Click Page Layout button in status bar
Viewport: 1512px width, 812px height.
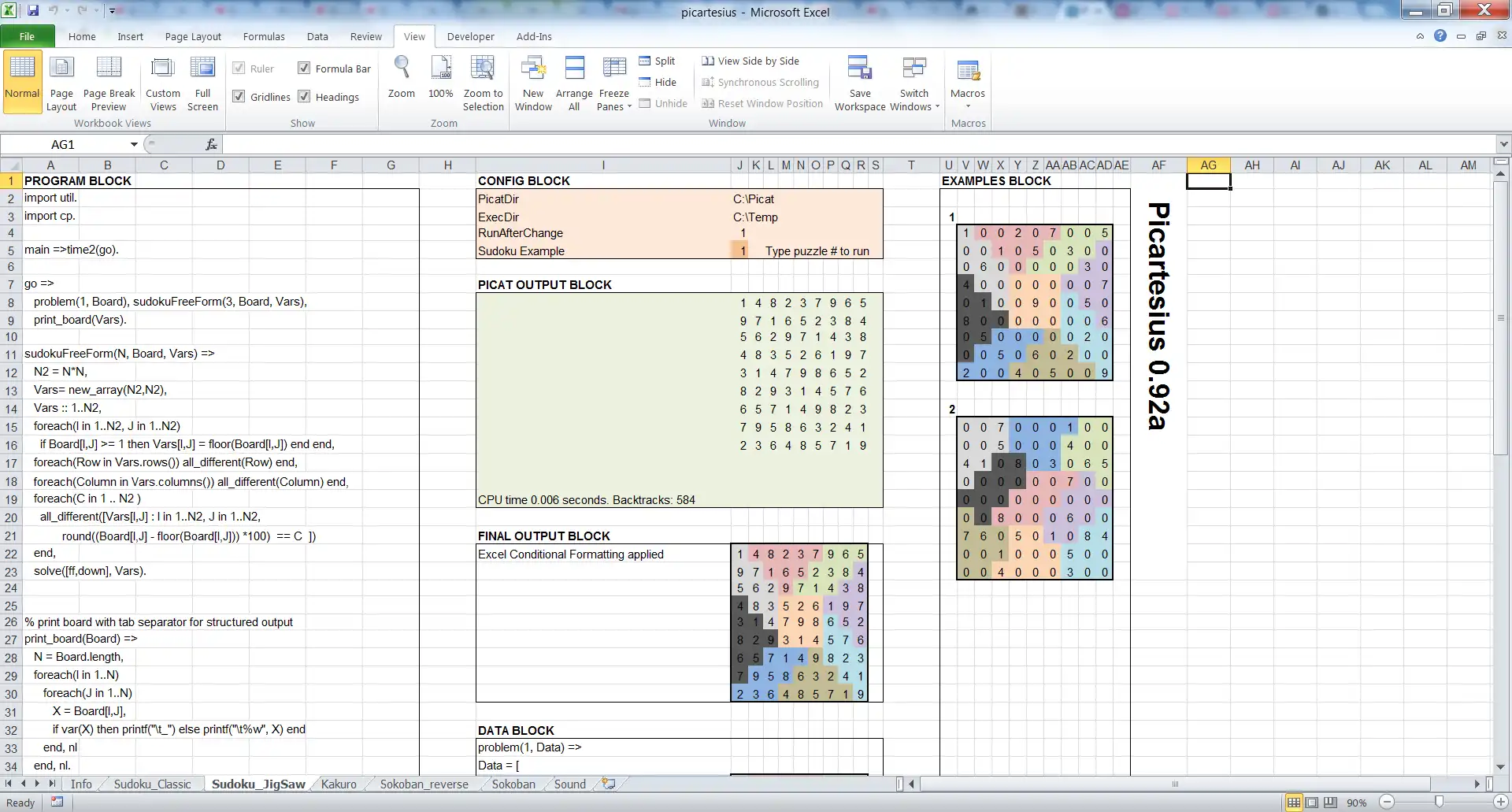(x=1312, y=803)
